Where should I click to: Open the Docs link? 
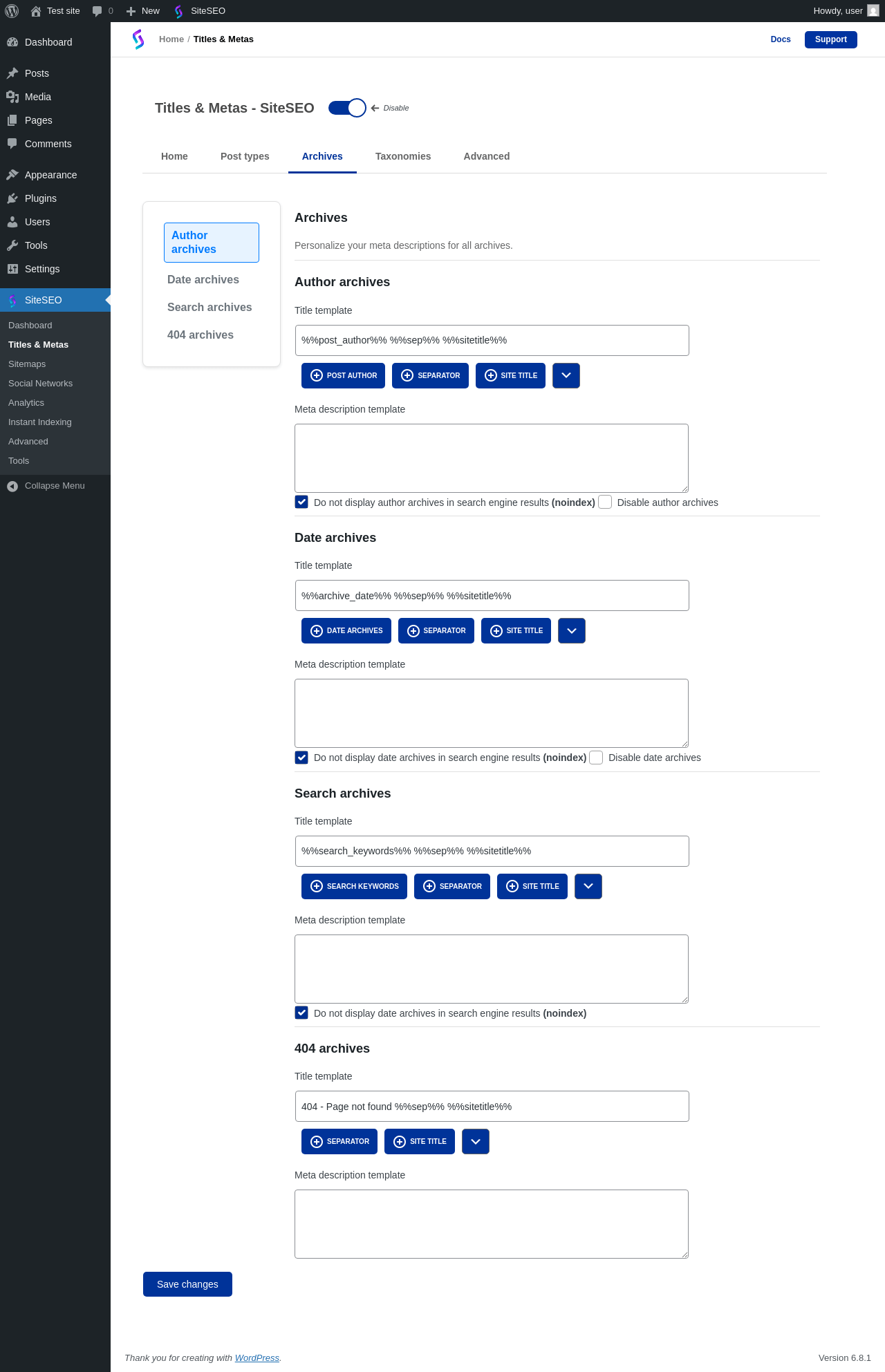click(781, 39)
